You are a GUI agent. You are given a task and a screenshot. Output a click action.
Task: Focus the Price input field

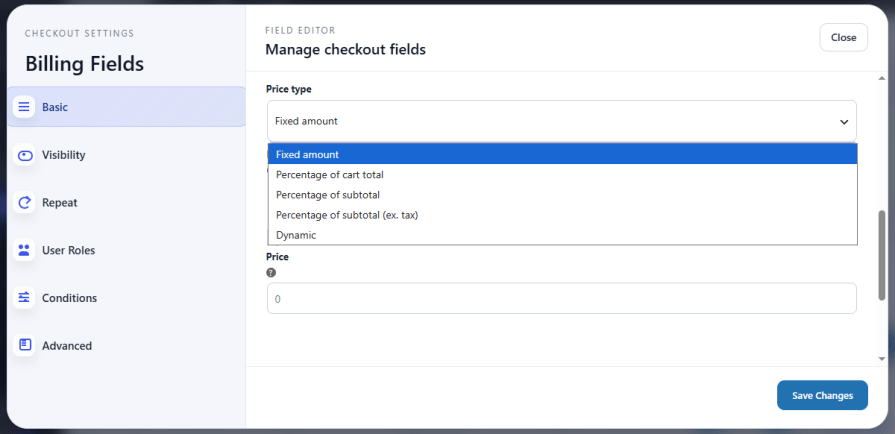click(x=562, y=298)
